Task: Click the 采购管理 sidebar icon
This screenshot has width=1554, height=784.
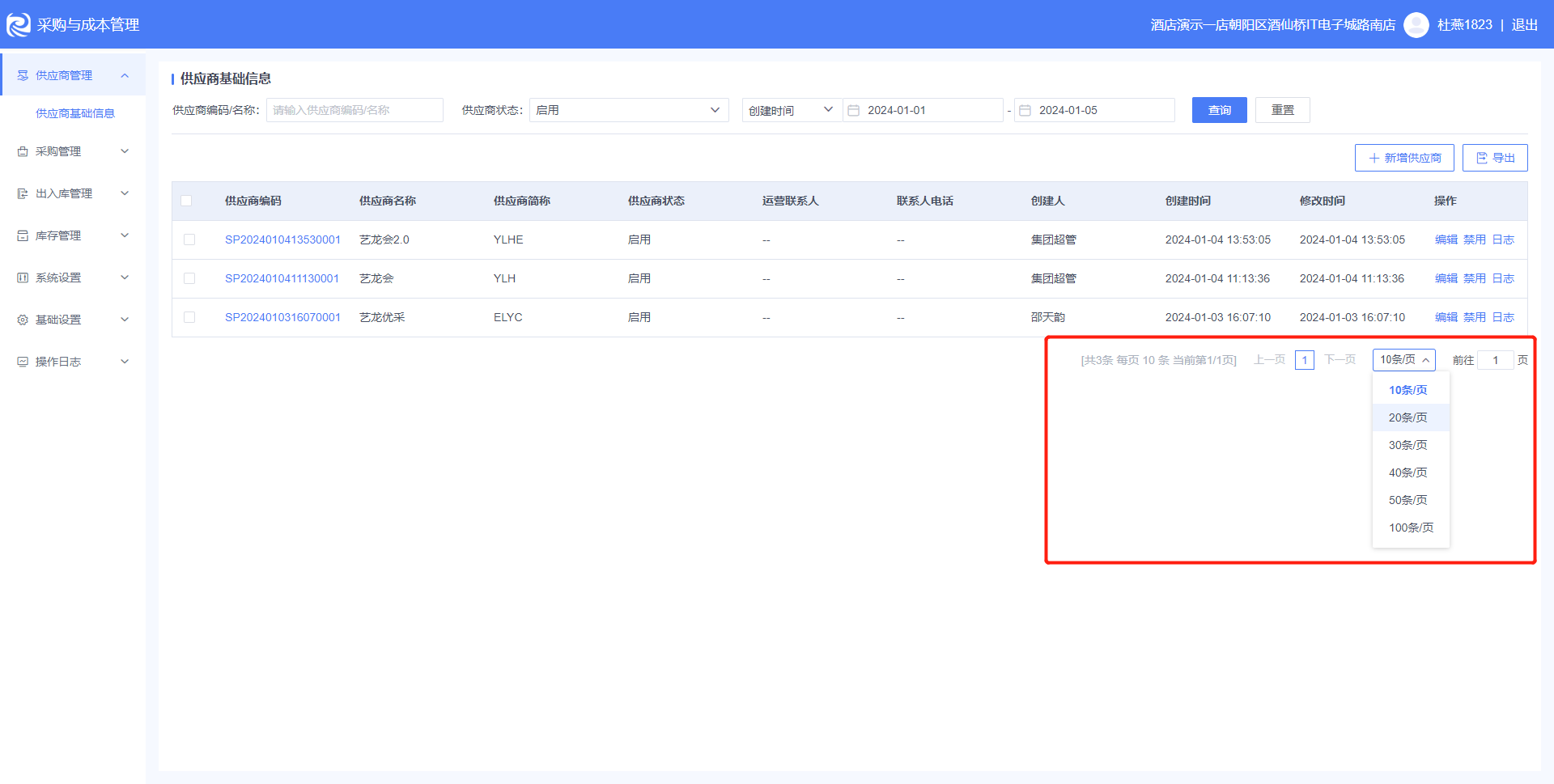Action: (23, 151)
